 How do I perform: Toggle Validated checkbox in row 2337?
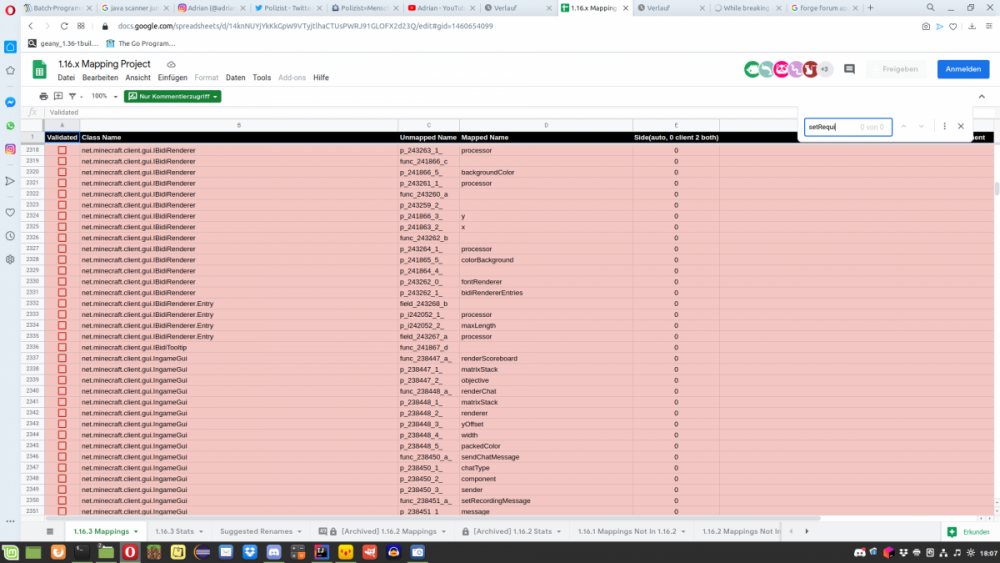click(x=62, y=358)
